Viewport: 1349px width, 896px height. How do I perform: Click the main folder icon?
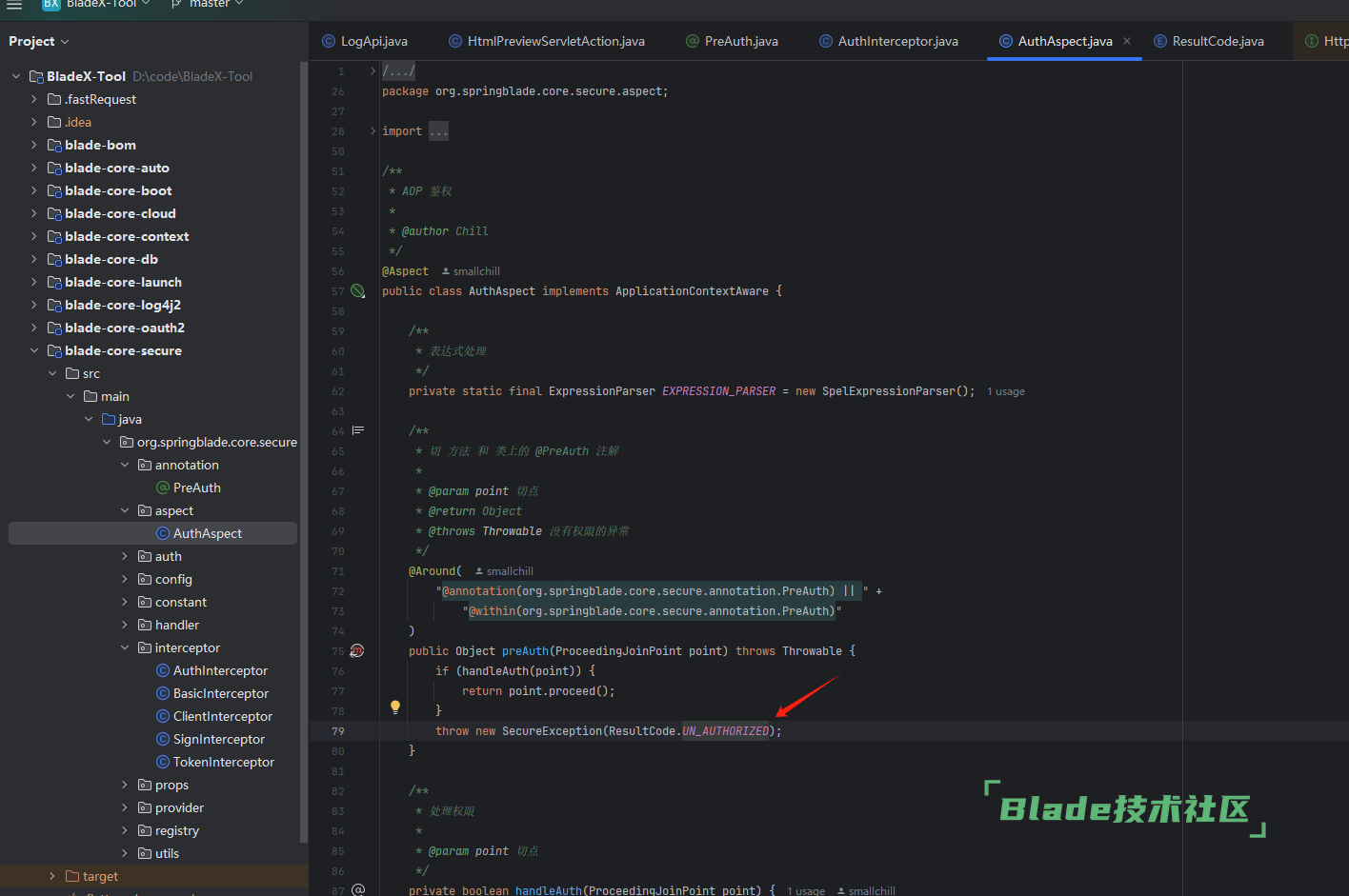91,396
